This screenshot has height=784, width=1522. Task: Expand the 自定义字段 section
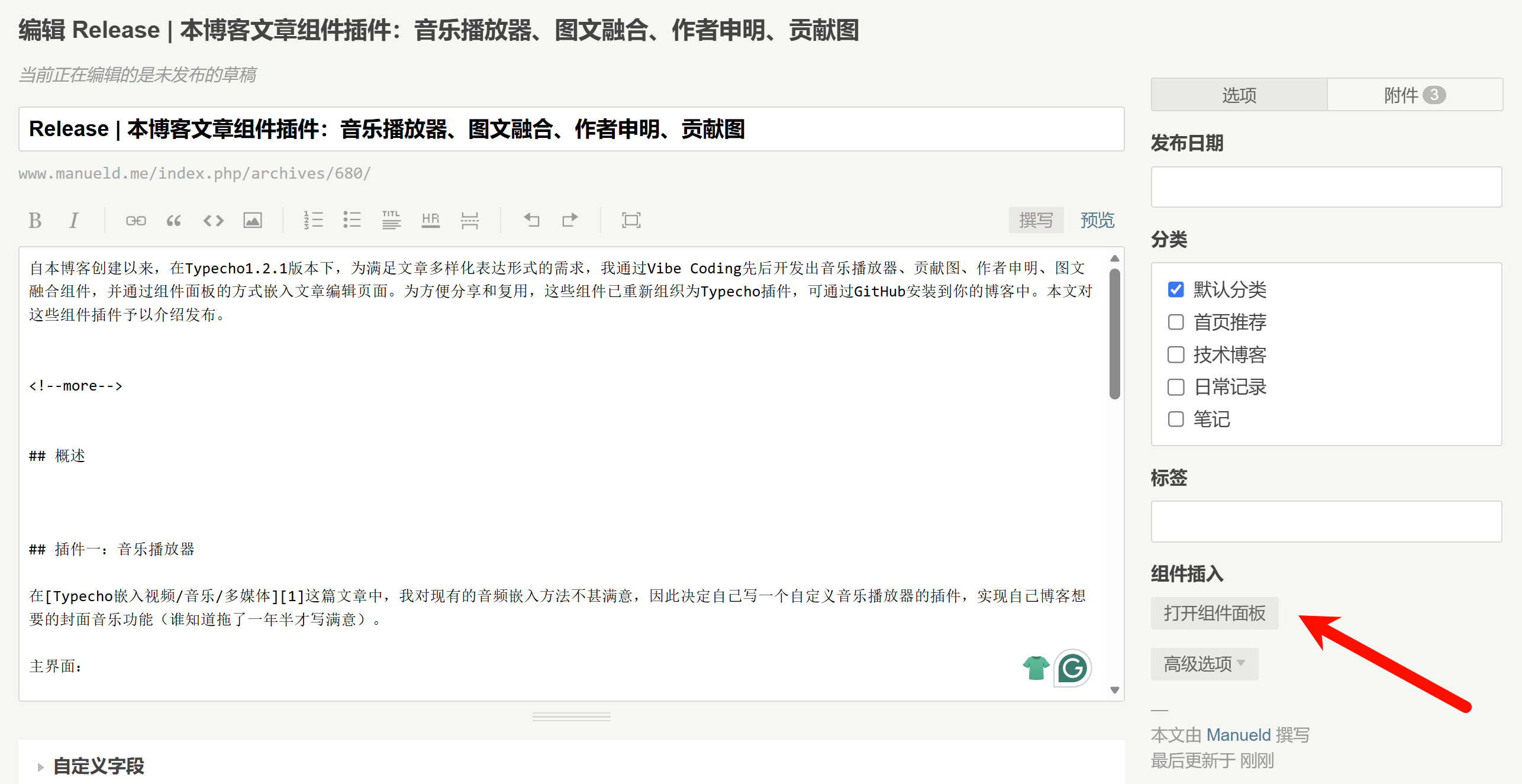[98, 766]
